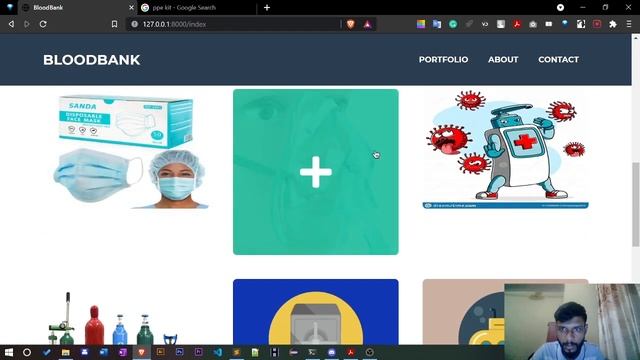Click the Brave browser taskbar icon
This screenshot has height=360, width=640.
click(x=142, y=352)
